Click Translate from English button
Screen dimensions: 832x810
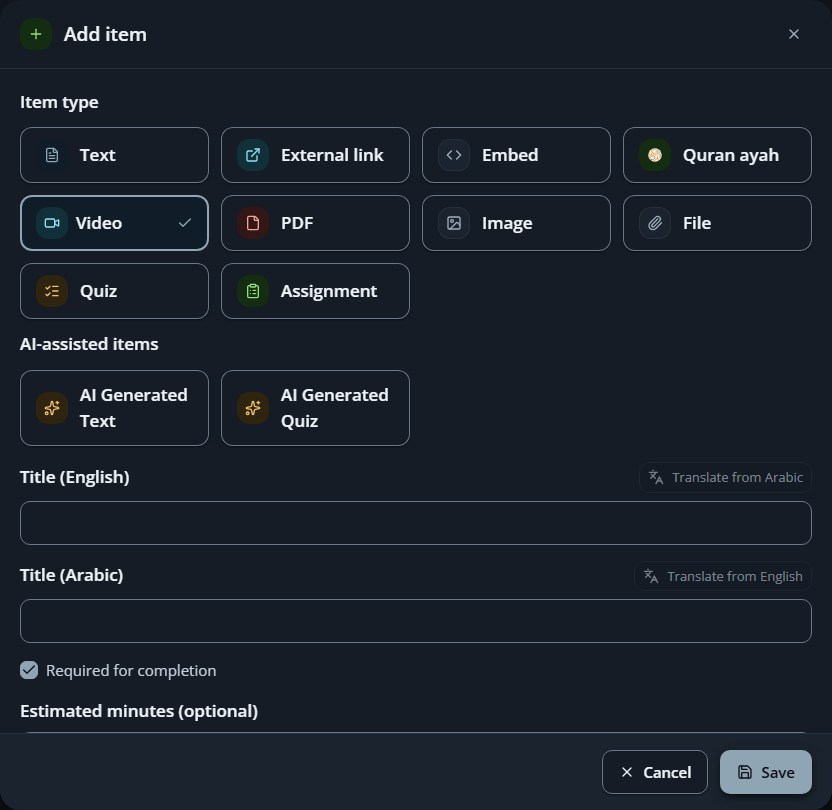[x=723, y=576]
